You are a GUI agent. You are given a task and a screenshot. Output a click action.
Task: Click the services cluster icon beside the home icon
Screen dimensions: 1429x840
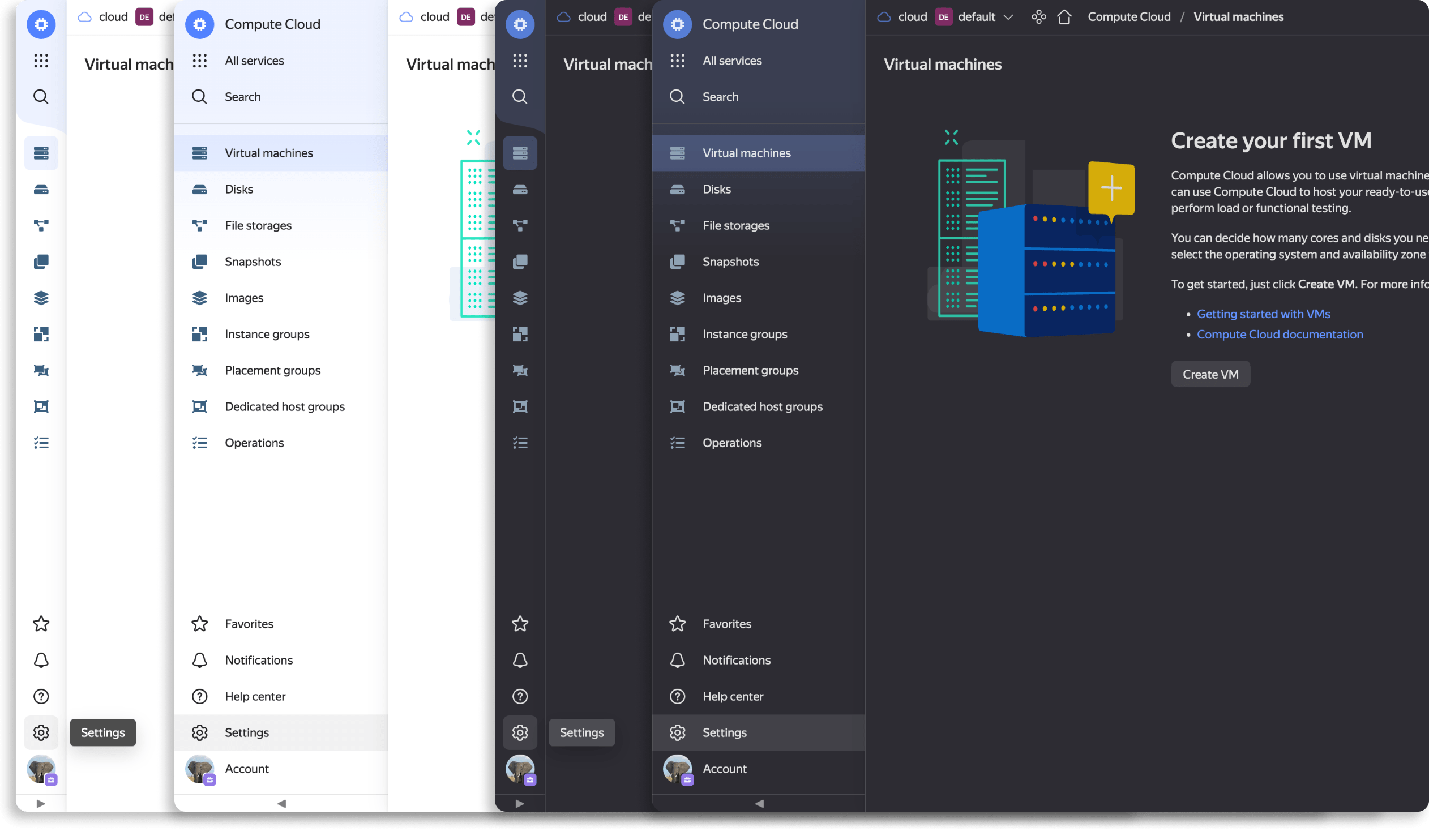pos(1038,17)
